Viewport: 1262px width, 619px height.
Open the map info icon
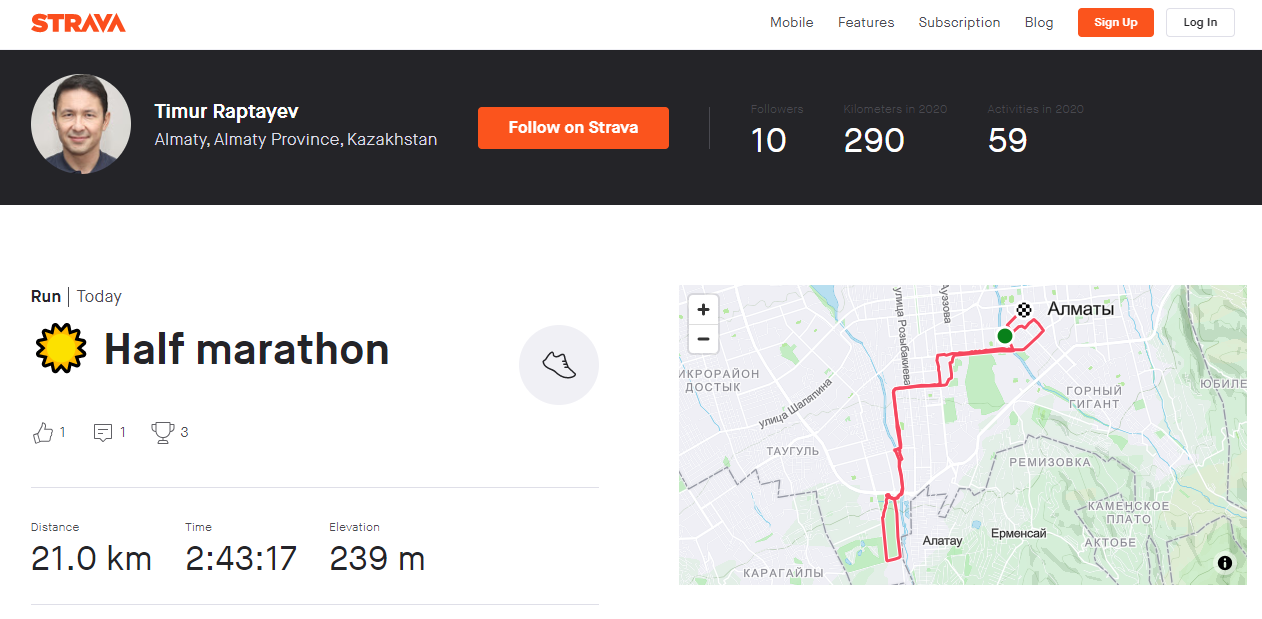tap(1225, 563)
